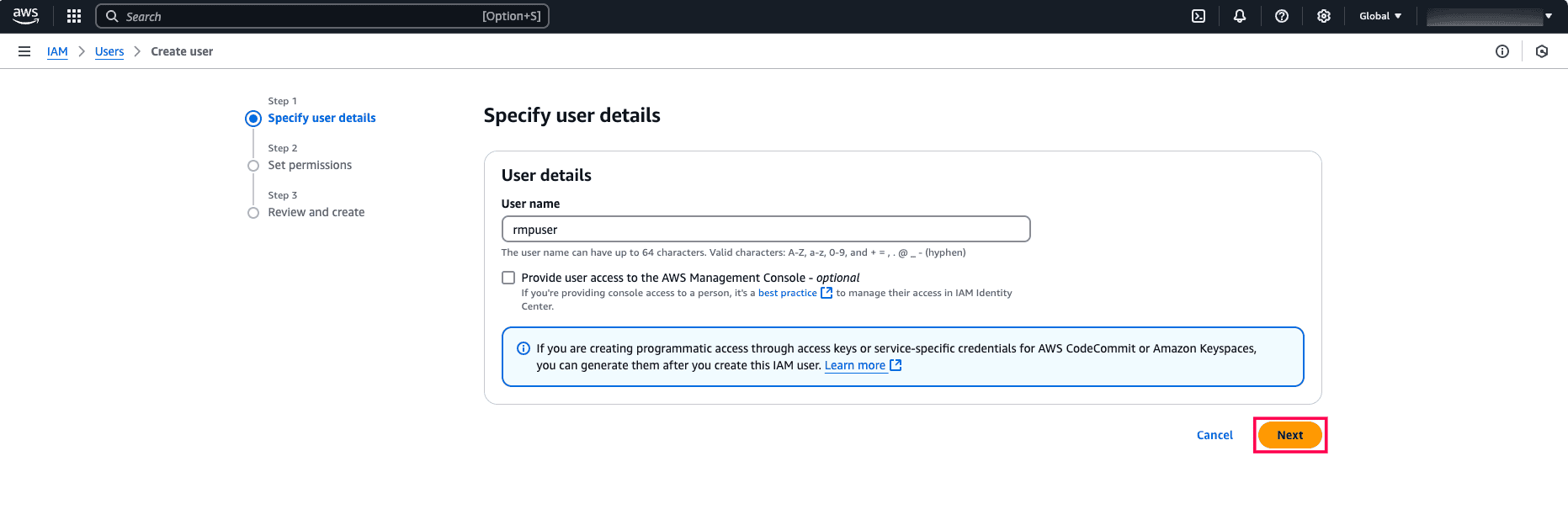Open the account name dropdown menu
1568x525 pixels.
[1489, 16]
